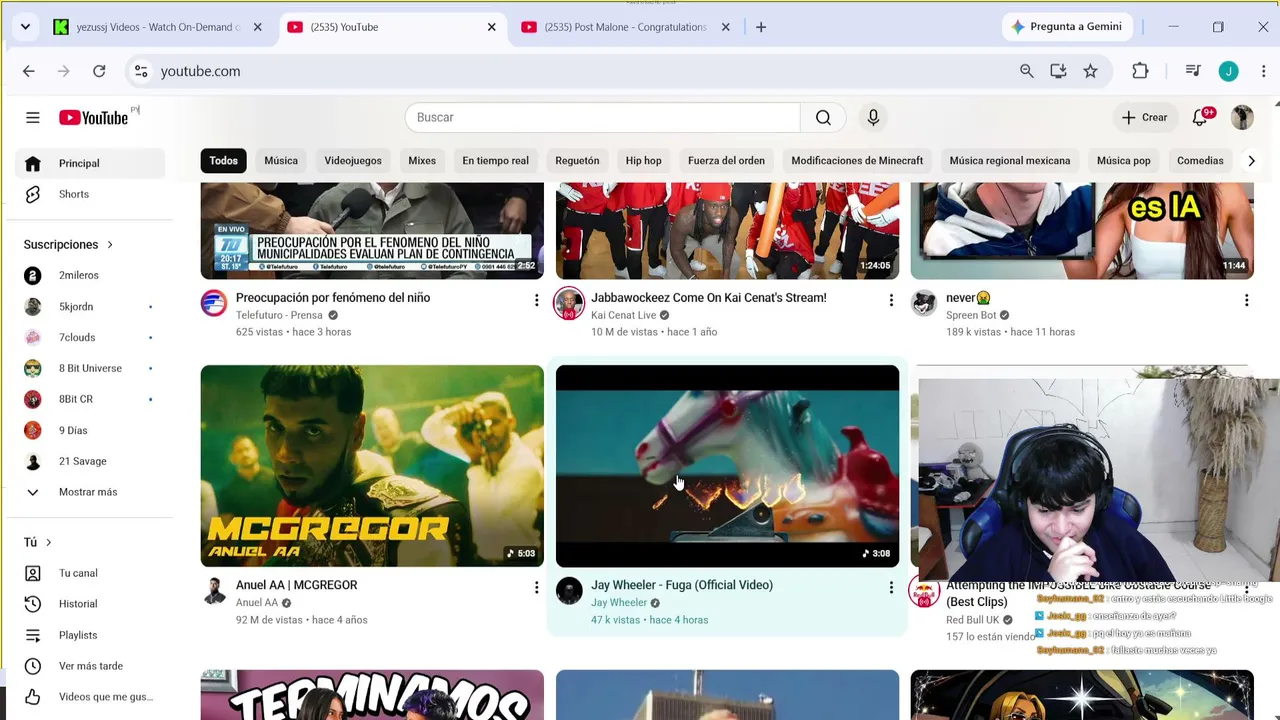Open the YouTube guide hamburger menu
Image resolution: width=1280 pixels, height=720 pixels.
click(x=33, y=118)
